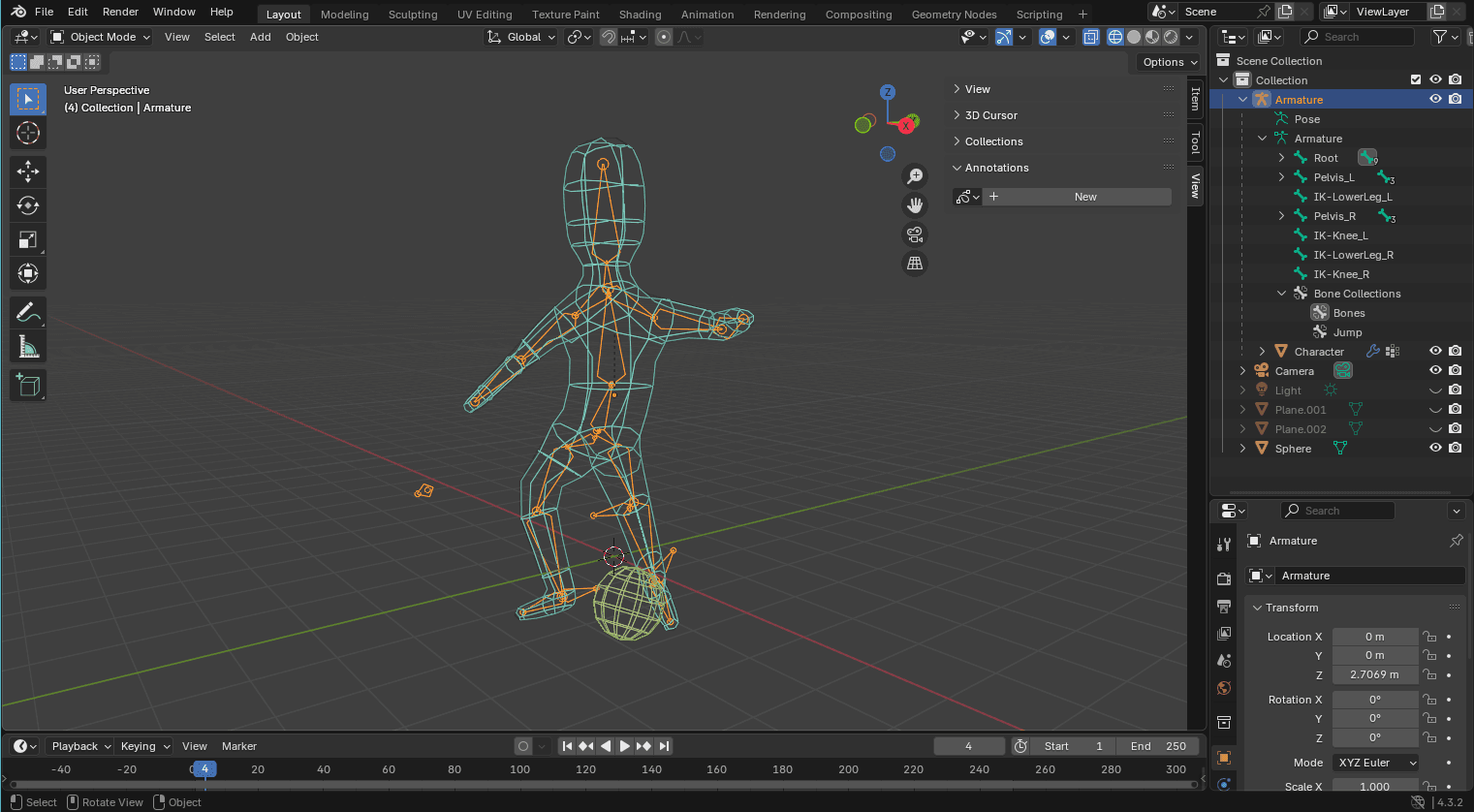Open the Object properties tab icon
Viewport: 1474px width, 812px height.
click(1224, 758)
